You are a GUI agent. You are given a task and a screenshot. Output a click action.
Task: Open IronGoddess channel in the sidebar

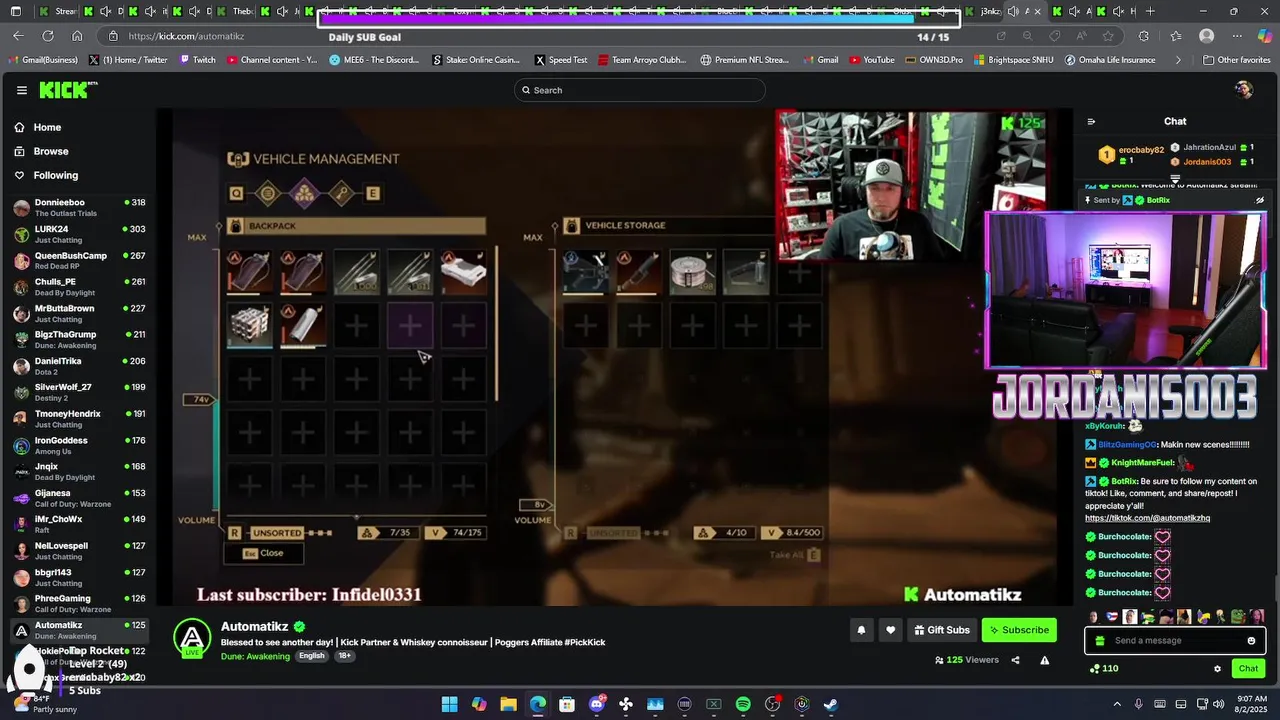pos(78,446)
